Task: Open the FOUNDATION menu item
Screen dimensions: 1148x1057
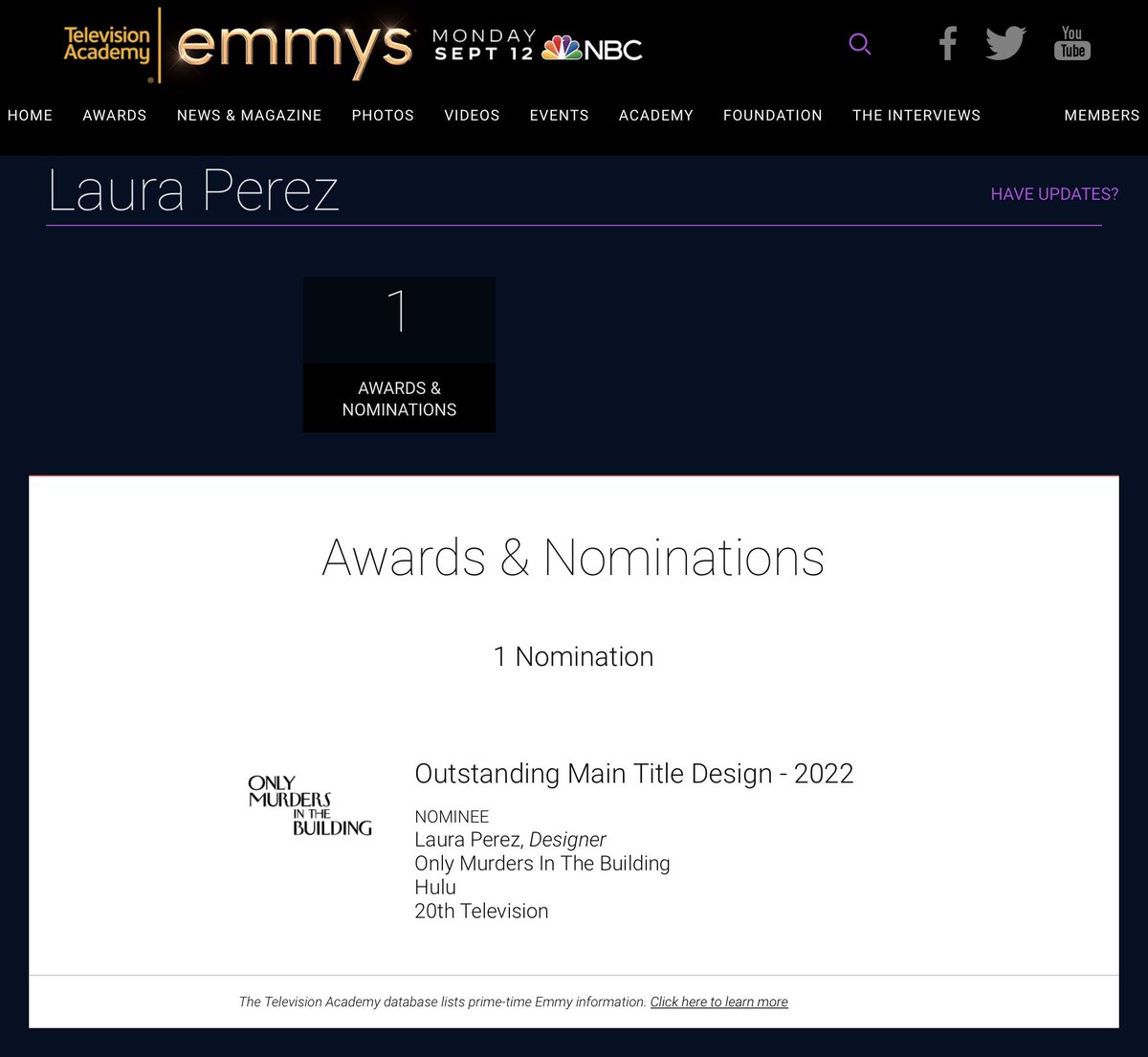Action: click(773, 115)
